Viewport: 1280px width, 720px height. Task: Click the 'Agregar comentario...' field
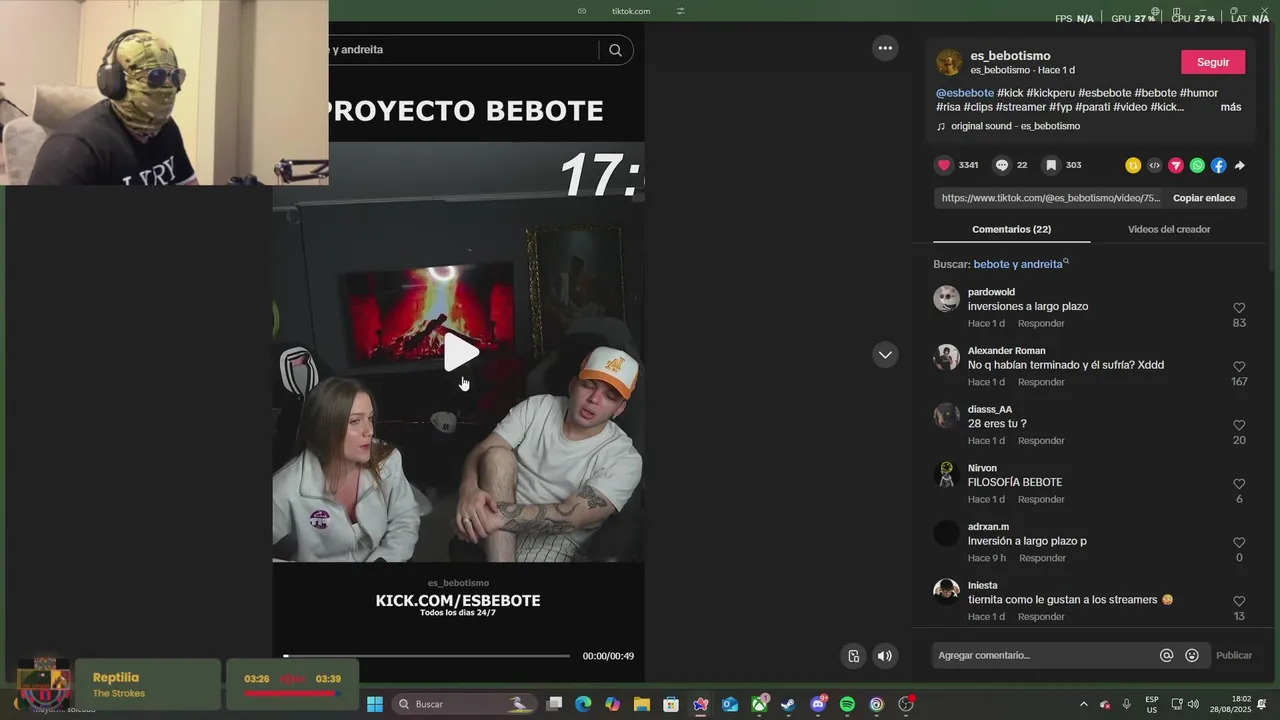(1042, 655)
